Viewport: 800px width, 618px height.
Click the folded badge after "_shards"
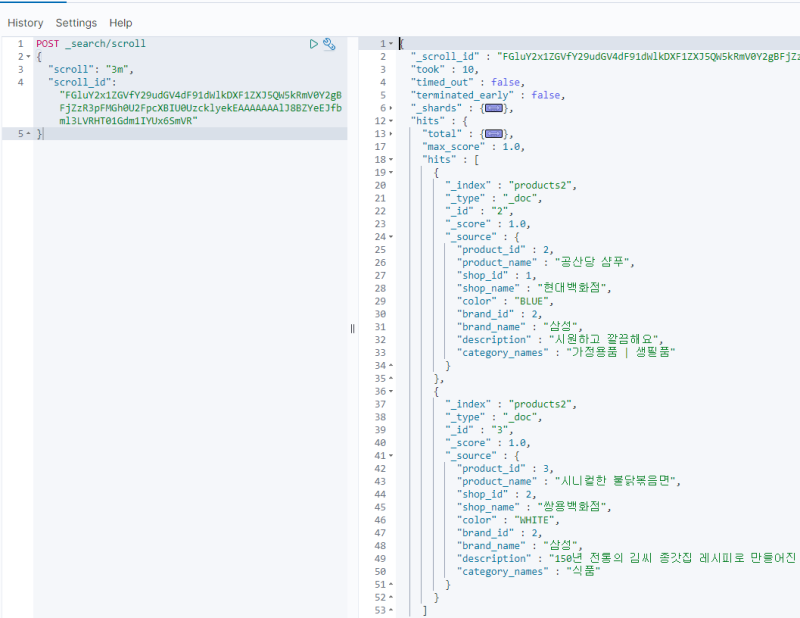pyautogui.click(x=494, y=108)
